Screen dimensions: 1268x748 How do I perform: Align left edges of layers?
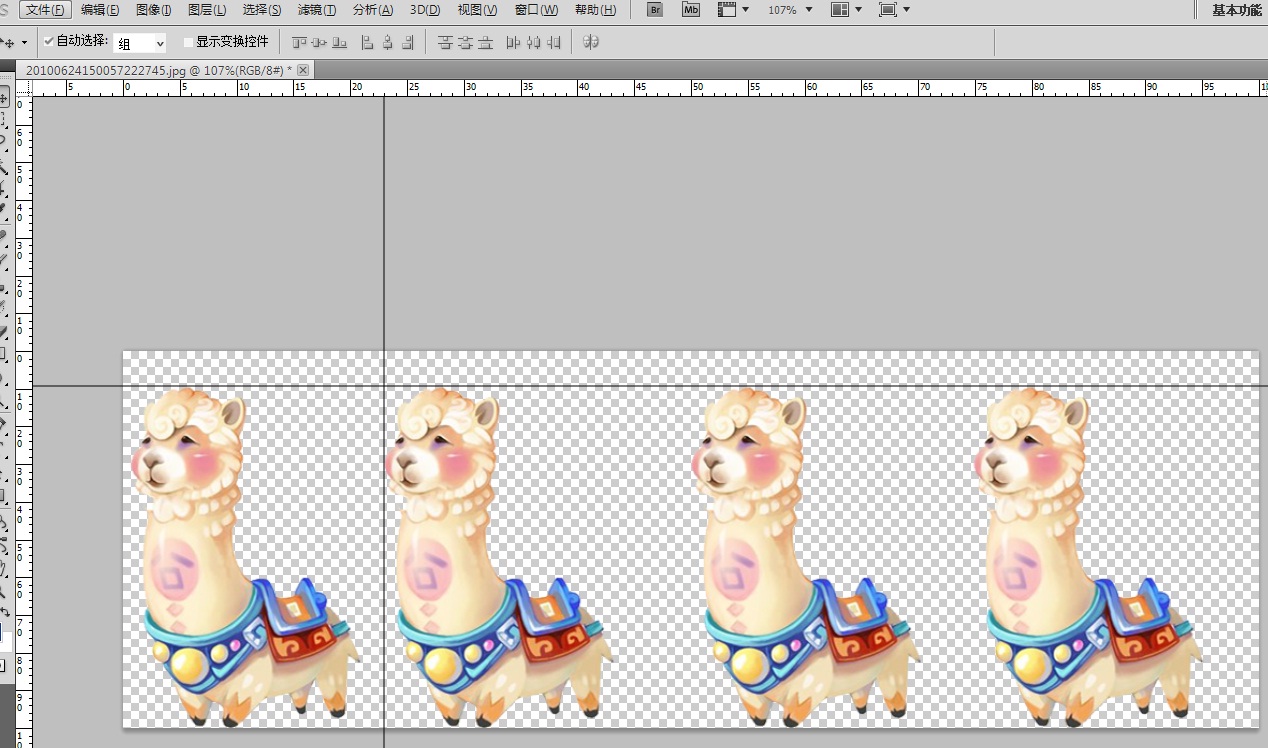pos(367,43)
